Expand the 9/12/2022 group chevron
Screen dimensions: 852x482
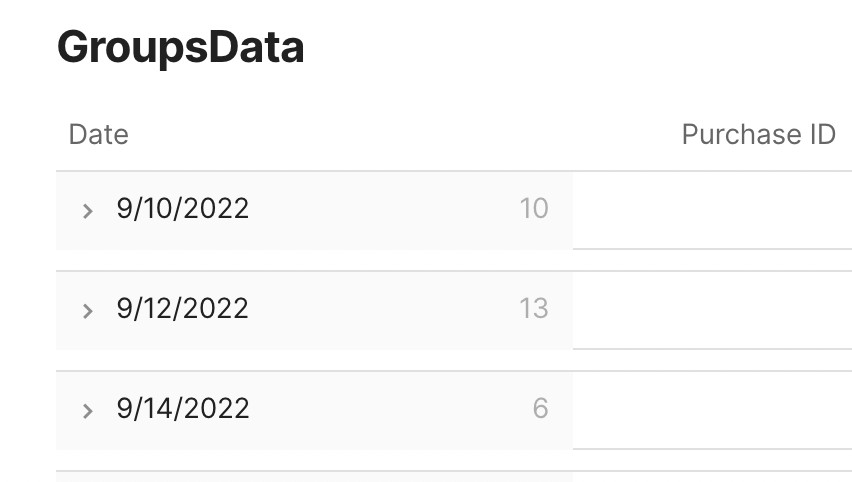tap(87, 311)
